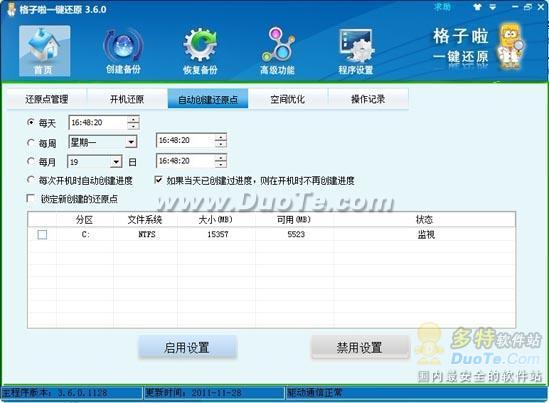Switch to the 空间优化 tab

coord(287,99)
